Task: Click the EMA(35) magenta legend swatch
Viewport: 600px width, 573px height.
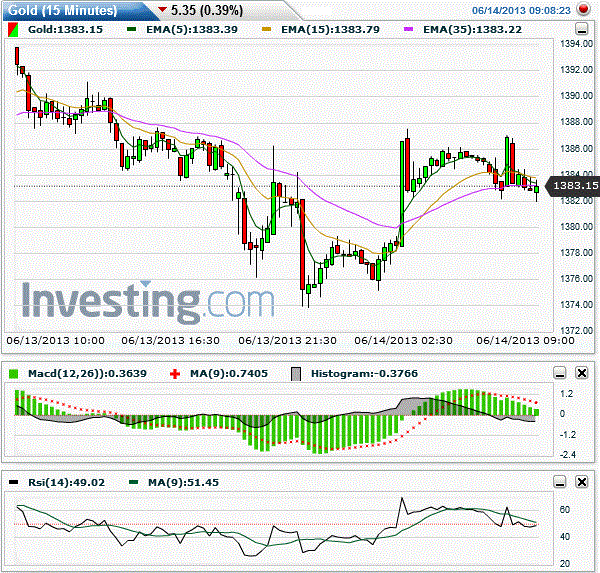Action: (x=409, y=29)
